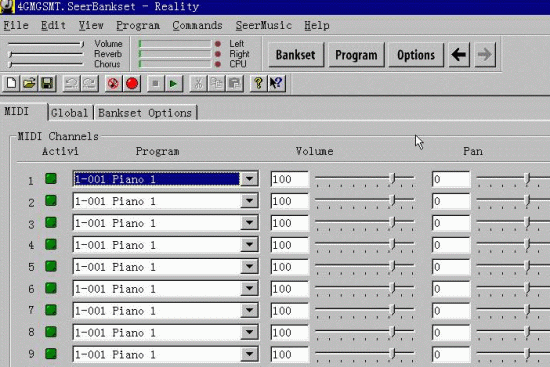Open channel 7 program dropdown arrow
Viewport: 550px width, 367px height.
pos(249,310)
